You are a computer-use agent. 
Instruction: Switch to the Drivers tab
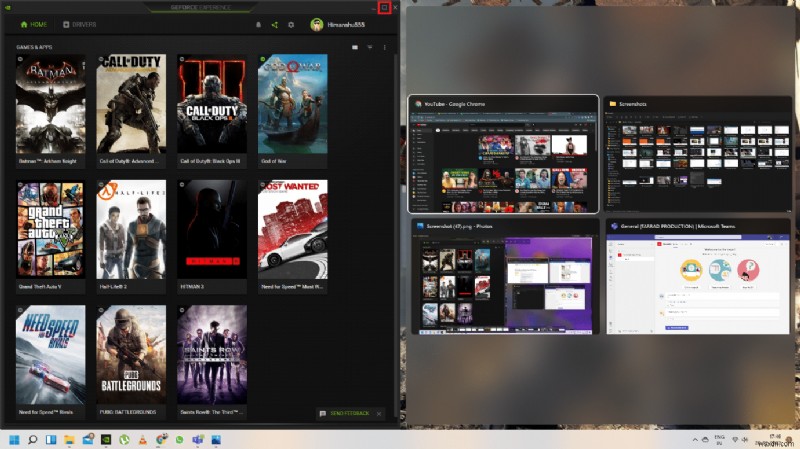(x=79, y=24)
